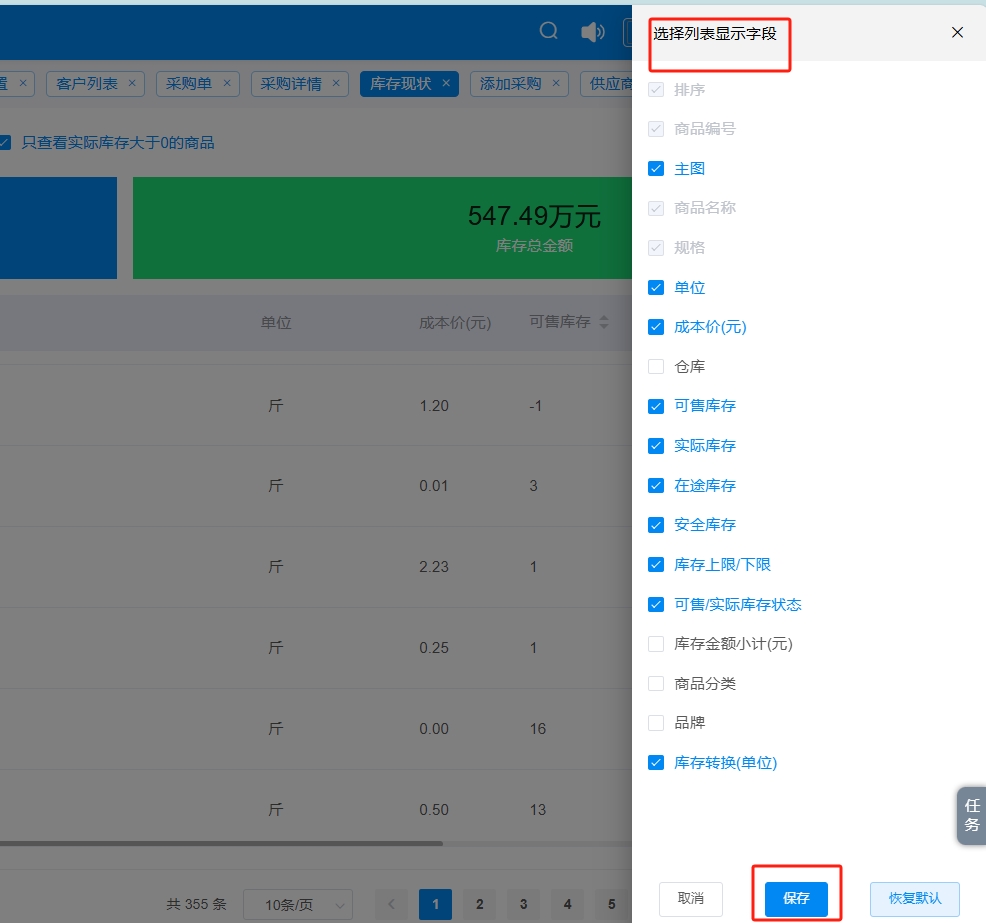Uncheck the 主图 field checkbox
Viewport: 986px width, 923px height.
pyautogui.click(x=656, y=169)
